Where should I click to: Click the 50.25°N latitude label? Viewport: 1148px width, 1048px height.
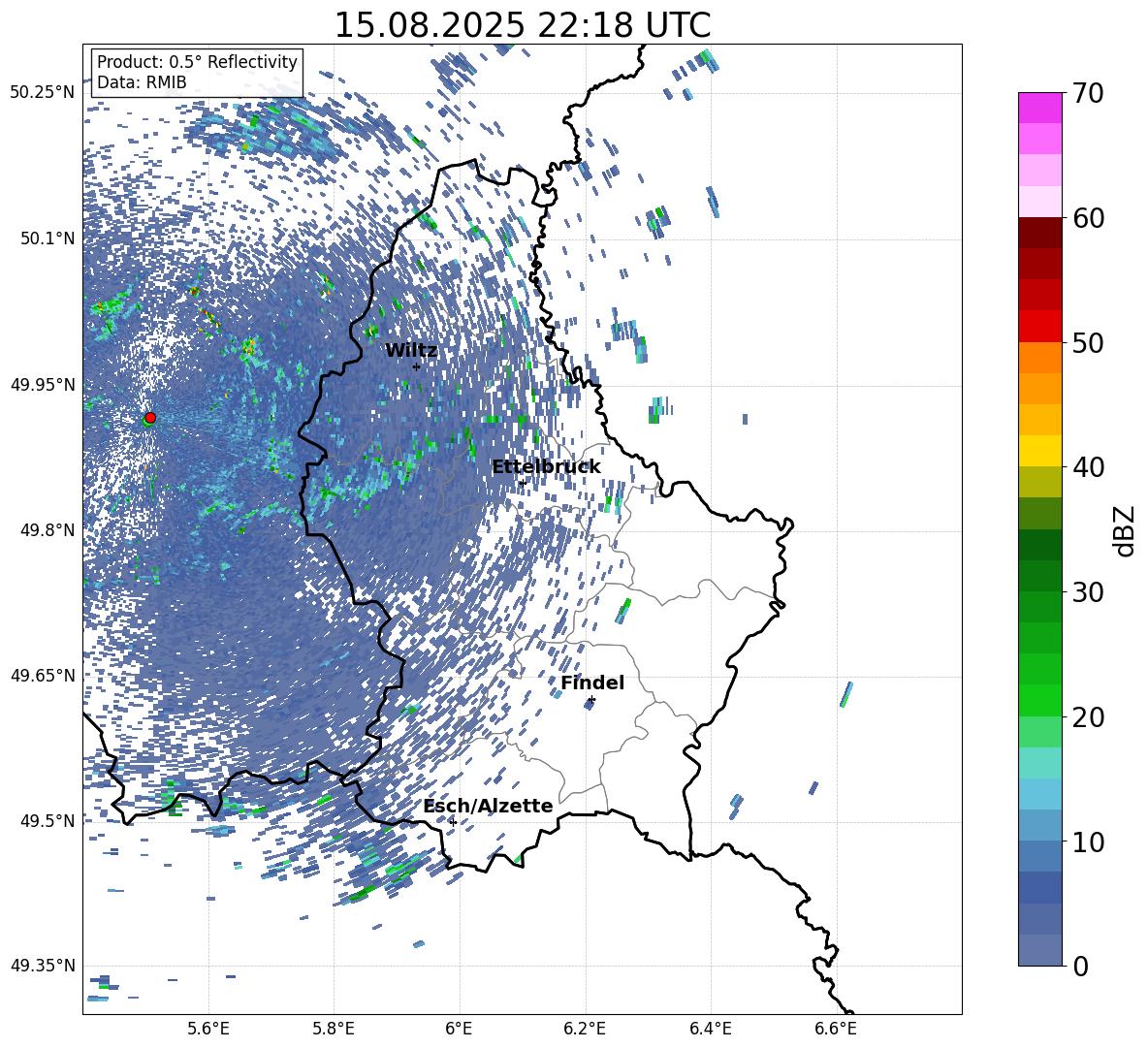point(43,93)
